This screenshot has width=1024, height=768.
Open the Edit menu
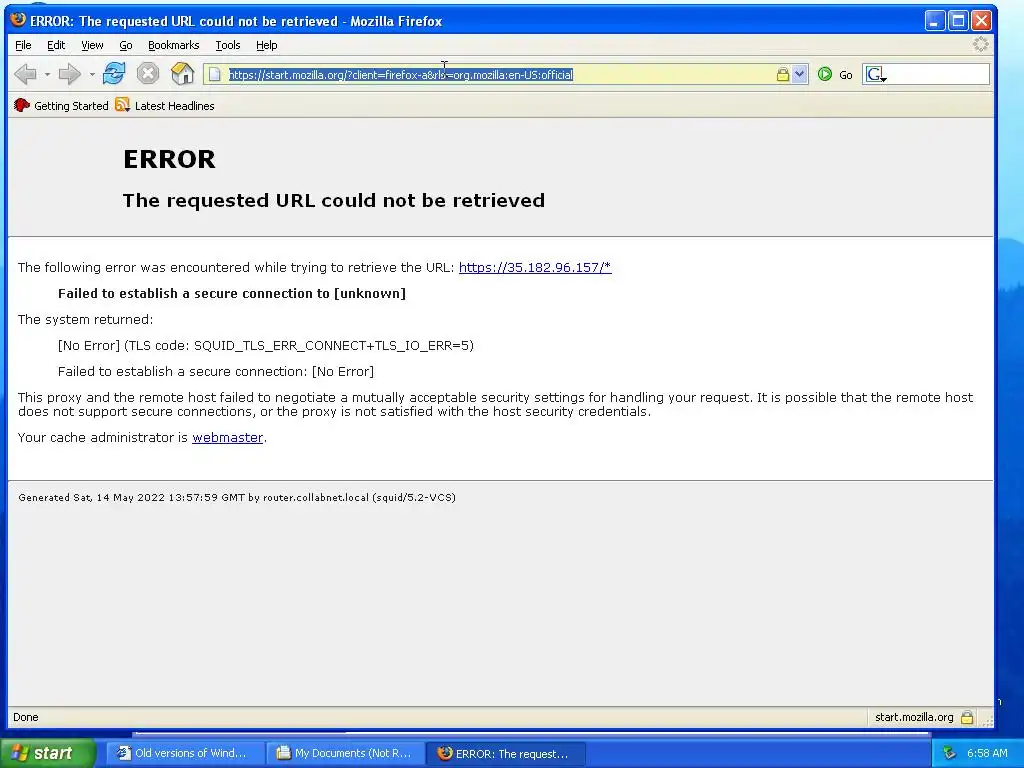pyautogui.click(x=56, y=45)
